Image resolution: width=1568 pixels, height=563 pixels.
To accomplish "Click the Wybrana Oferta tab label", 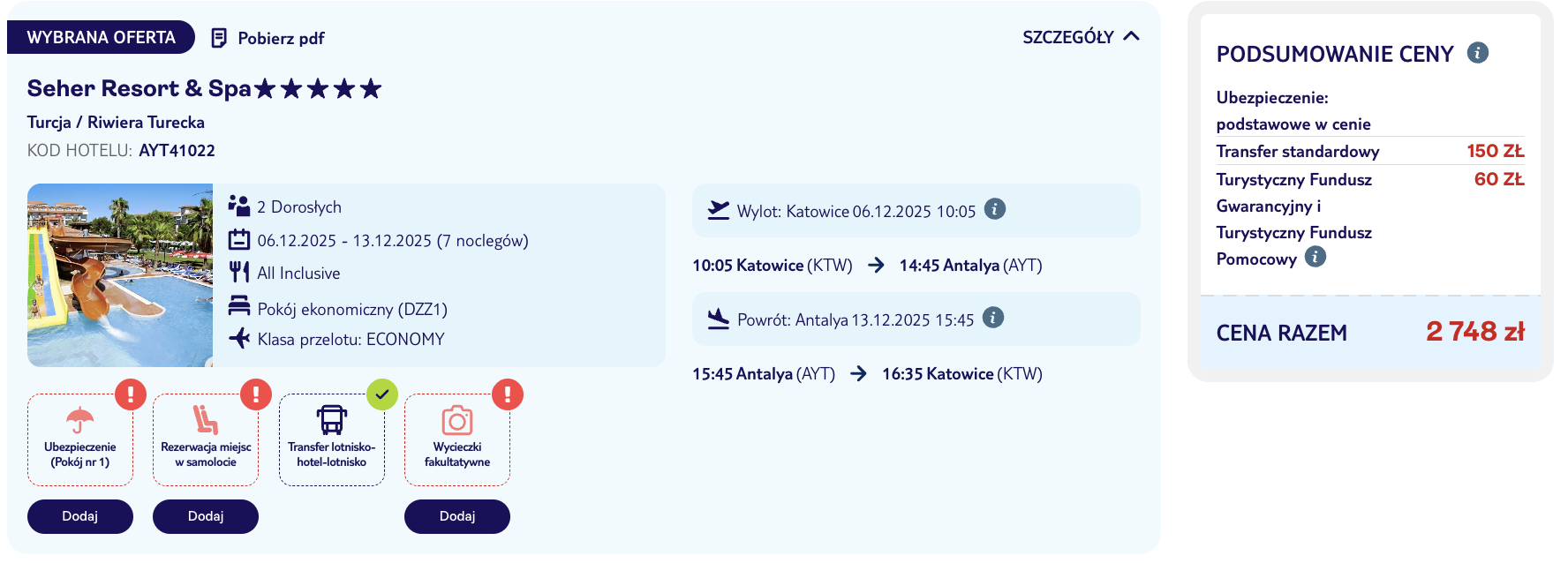I will click(101, 37).
